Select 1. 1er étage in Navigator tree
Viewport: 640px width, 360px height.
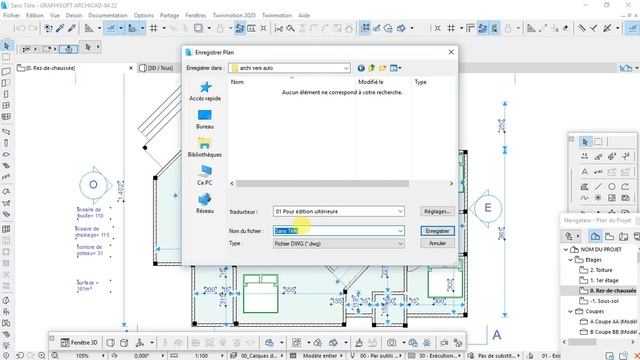[x=604, y=280]
